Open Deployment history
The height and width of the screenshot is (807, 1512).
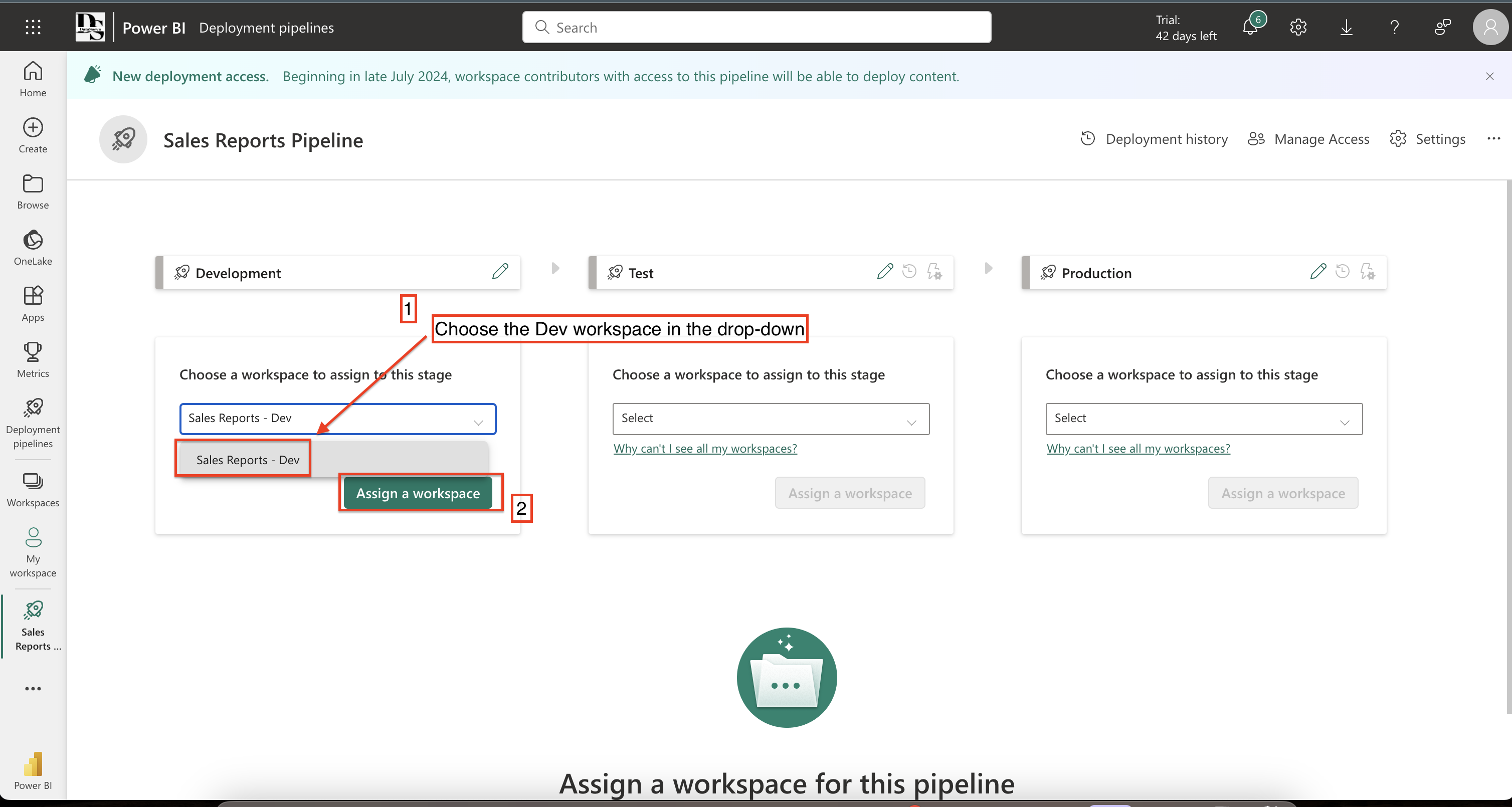[x=1154, y=139]
